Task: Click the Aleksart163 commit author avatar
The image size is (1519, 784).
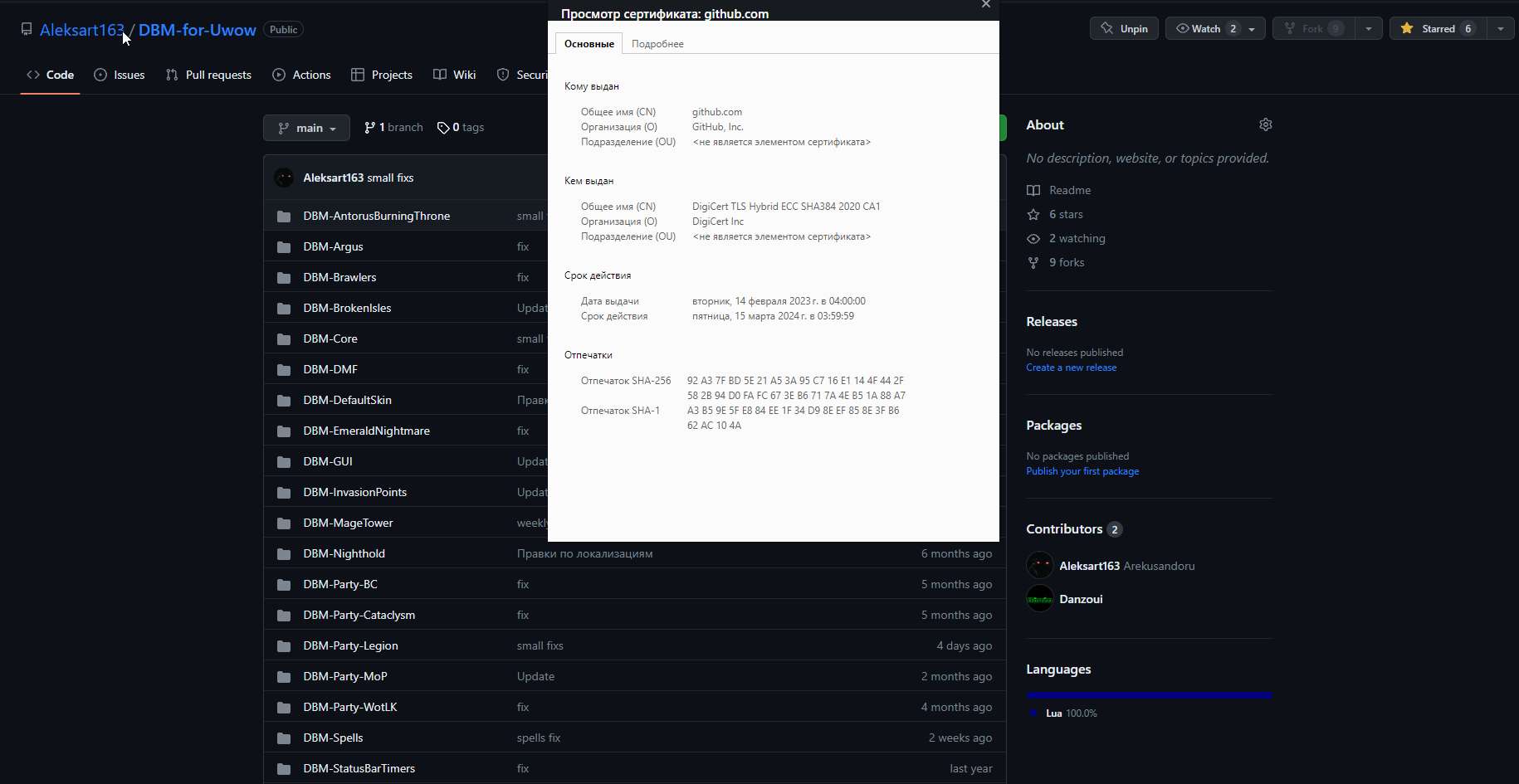Action: 284,178
